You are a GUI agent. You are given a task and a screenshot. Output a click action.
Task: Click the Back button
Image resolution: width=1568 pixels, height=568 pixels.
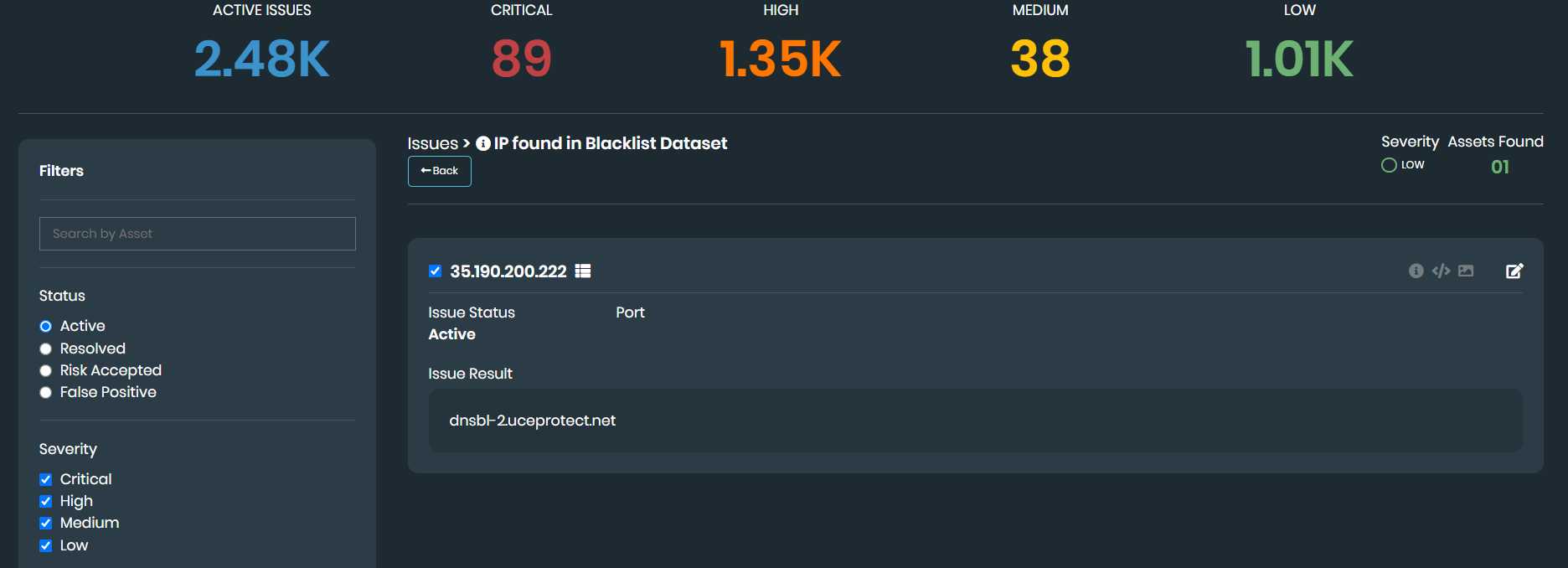click(440, 171)
